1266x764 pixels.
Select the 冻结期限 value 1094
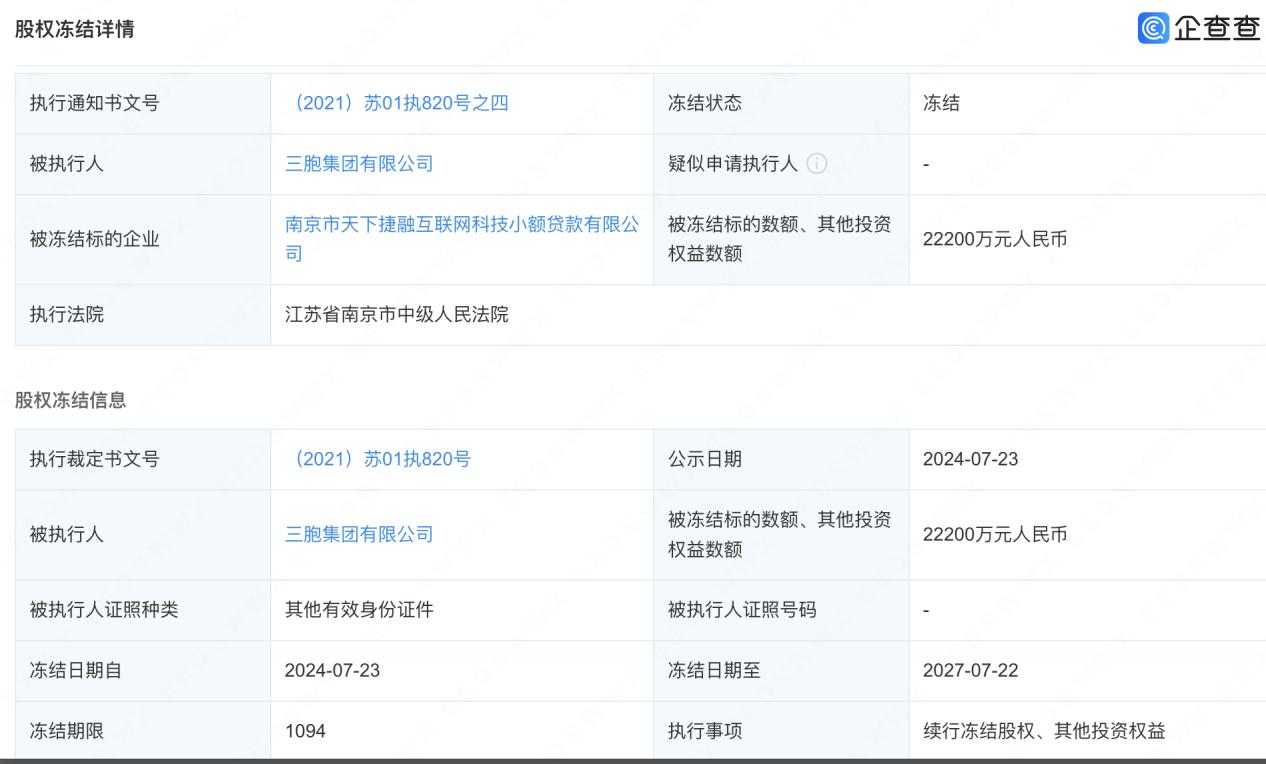(x=305, y=731)
